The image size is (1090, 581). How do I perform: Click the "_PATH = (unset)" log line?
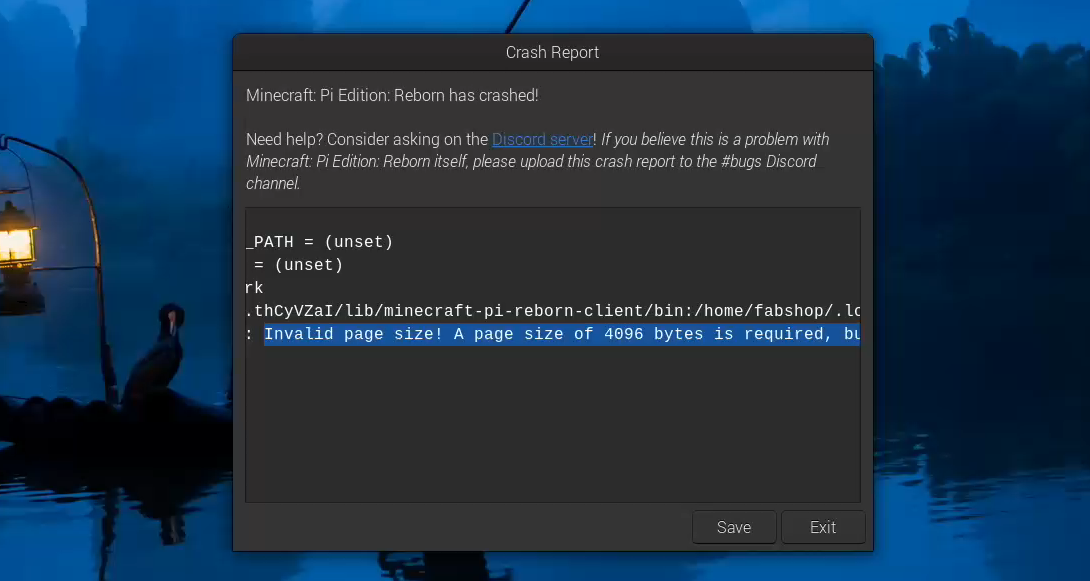pyautogui.click(x=320, y=242)
